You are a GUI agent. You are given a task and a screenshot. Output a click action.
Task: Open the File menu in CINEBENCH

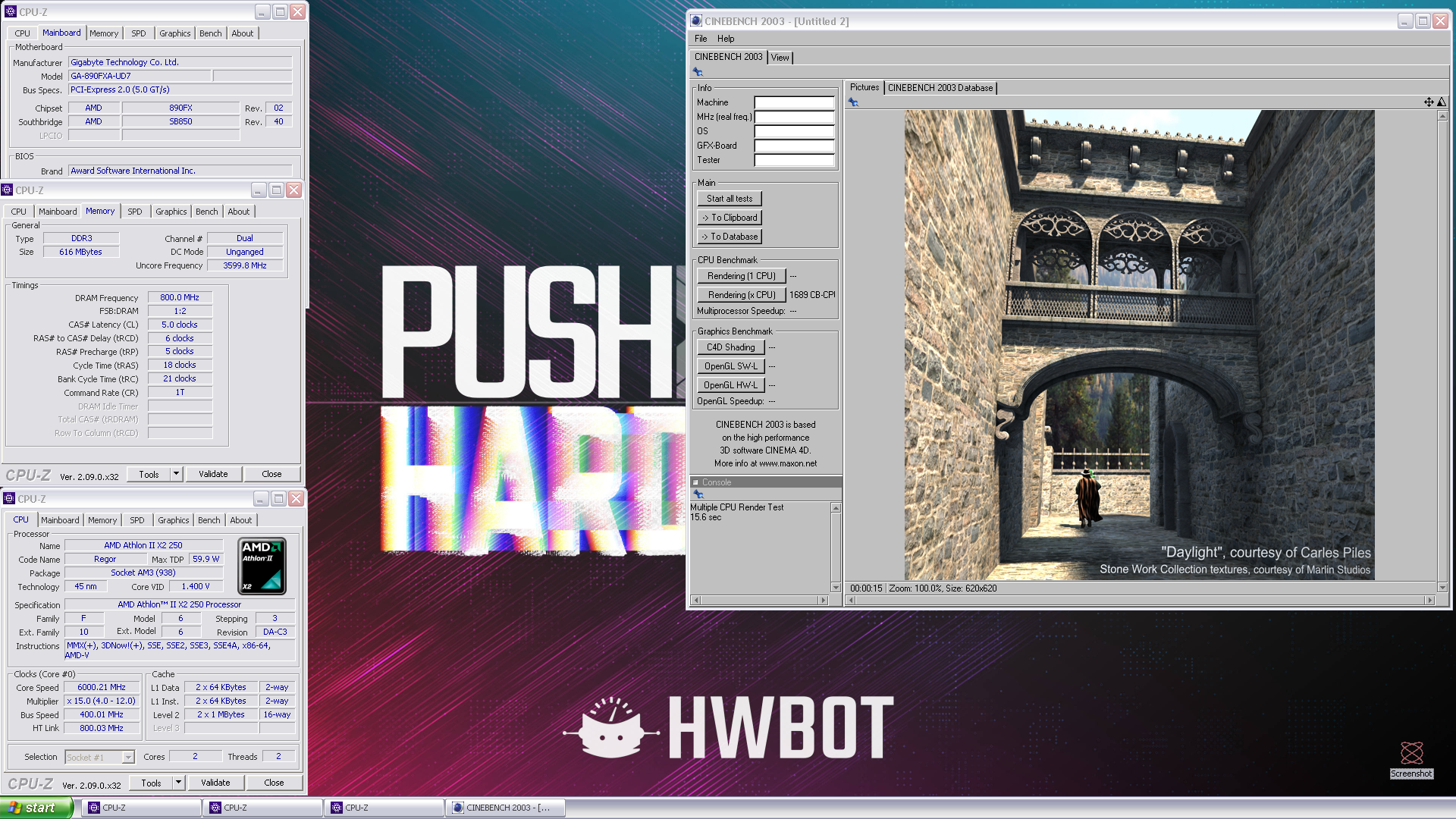tap(701, 39)
